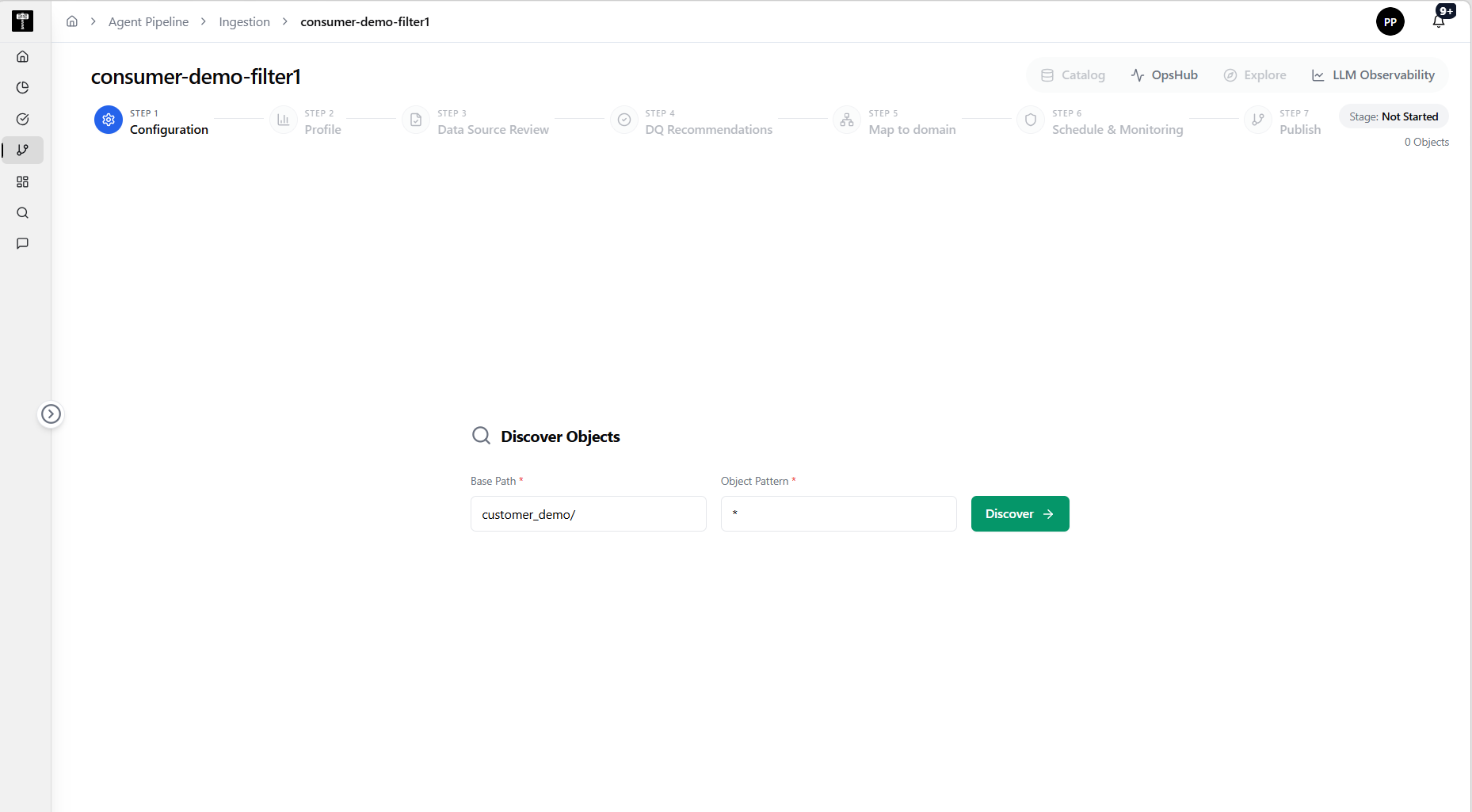Viewport: 1472px width, 812px height.
Task: Select the pipeline branch sidebar icon
Action: coord(23,150)
